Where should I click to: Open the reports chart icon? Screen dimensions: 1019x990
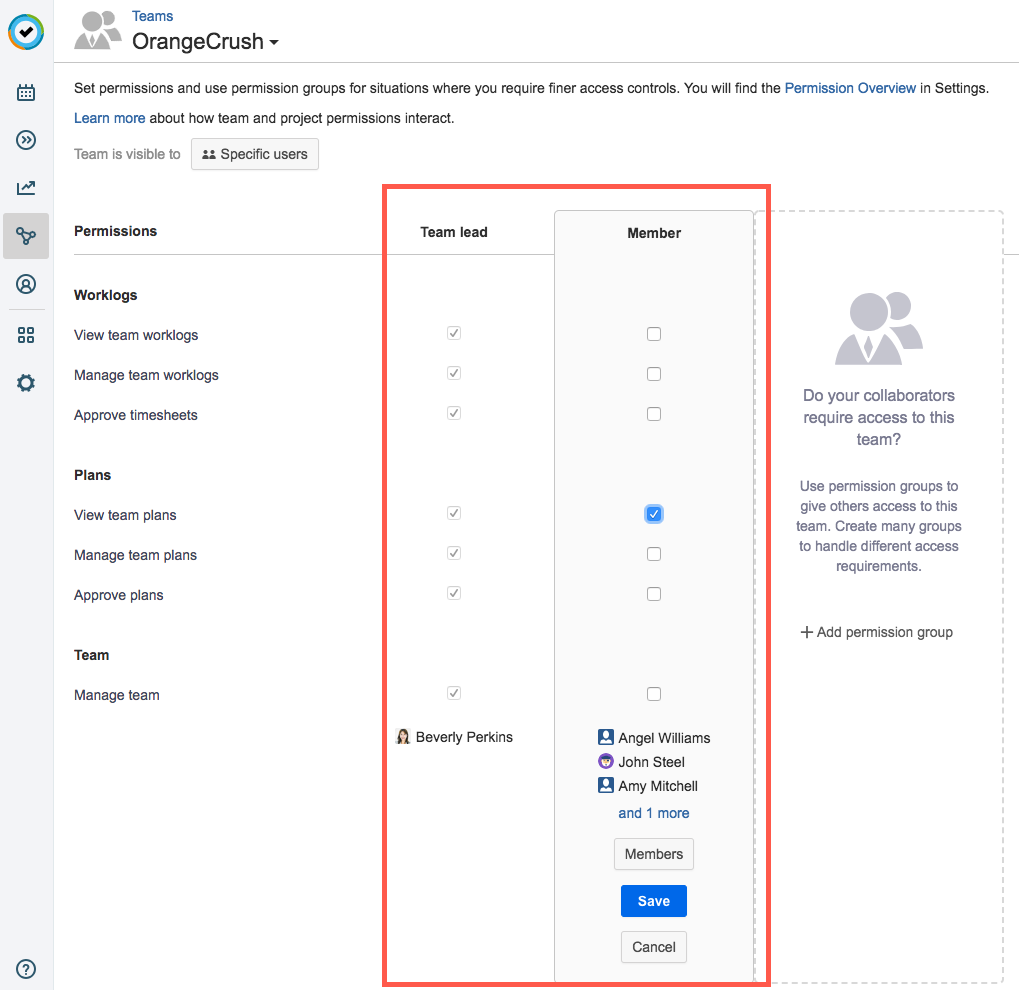pyautogui.click(x=26, y=188)
